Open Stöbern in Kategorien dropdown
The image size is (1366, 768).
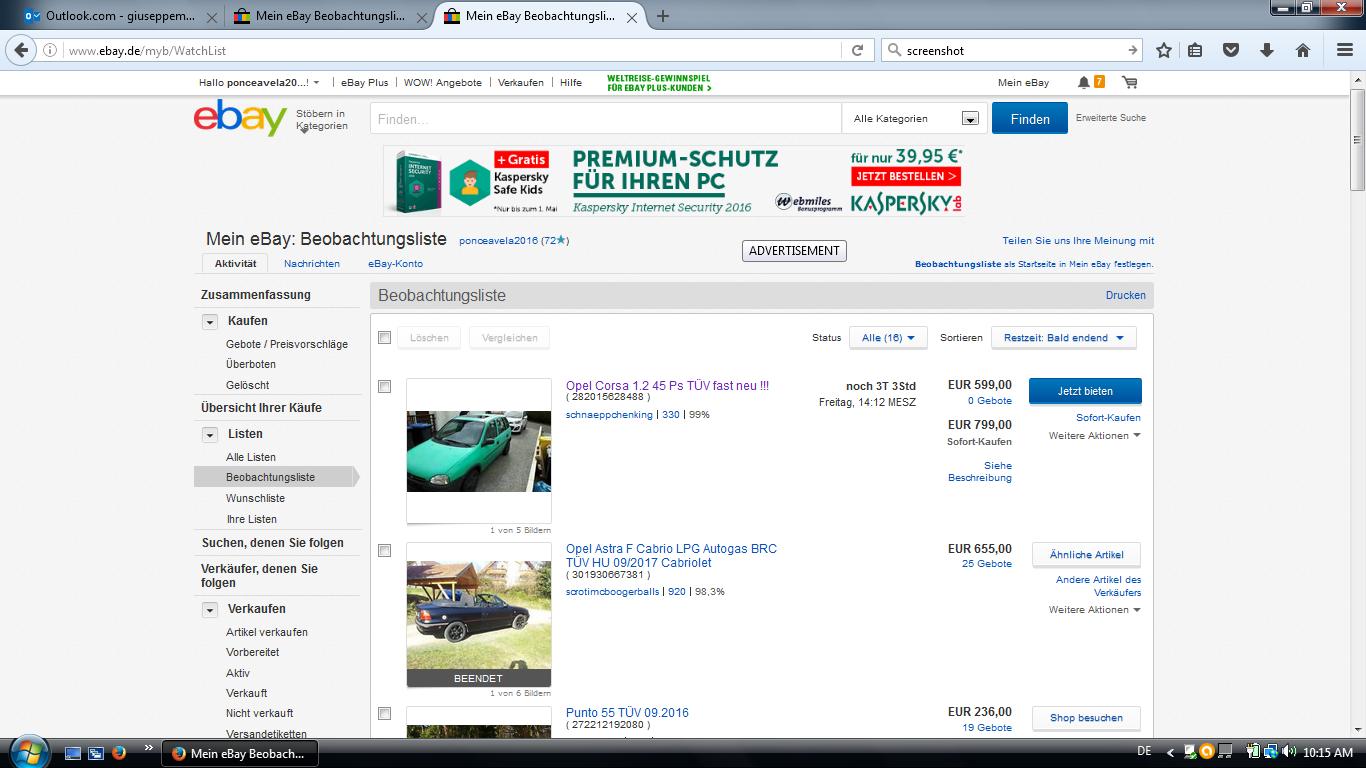pos(320,120)
